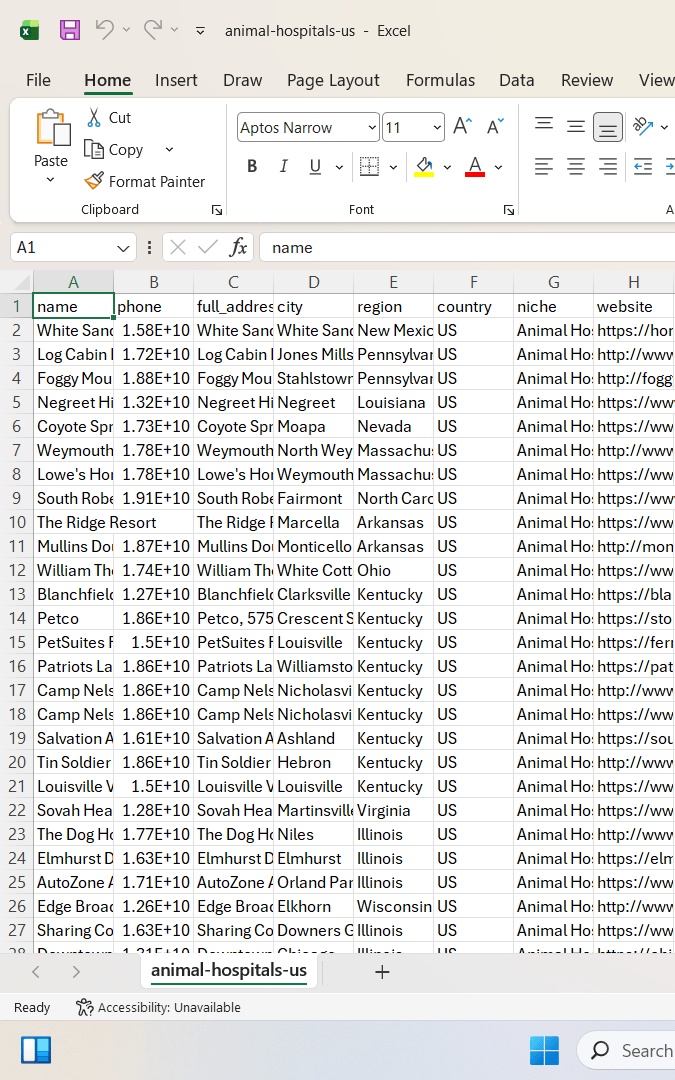Expand the Borders options arrow
Viewport: 675px width, 1080px height.
393,167
